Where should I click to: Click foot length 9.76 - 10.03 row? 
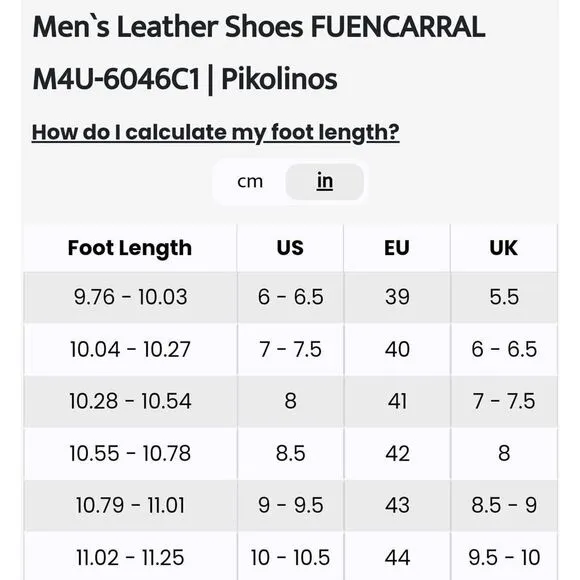(290, 297)
